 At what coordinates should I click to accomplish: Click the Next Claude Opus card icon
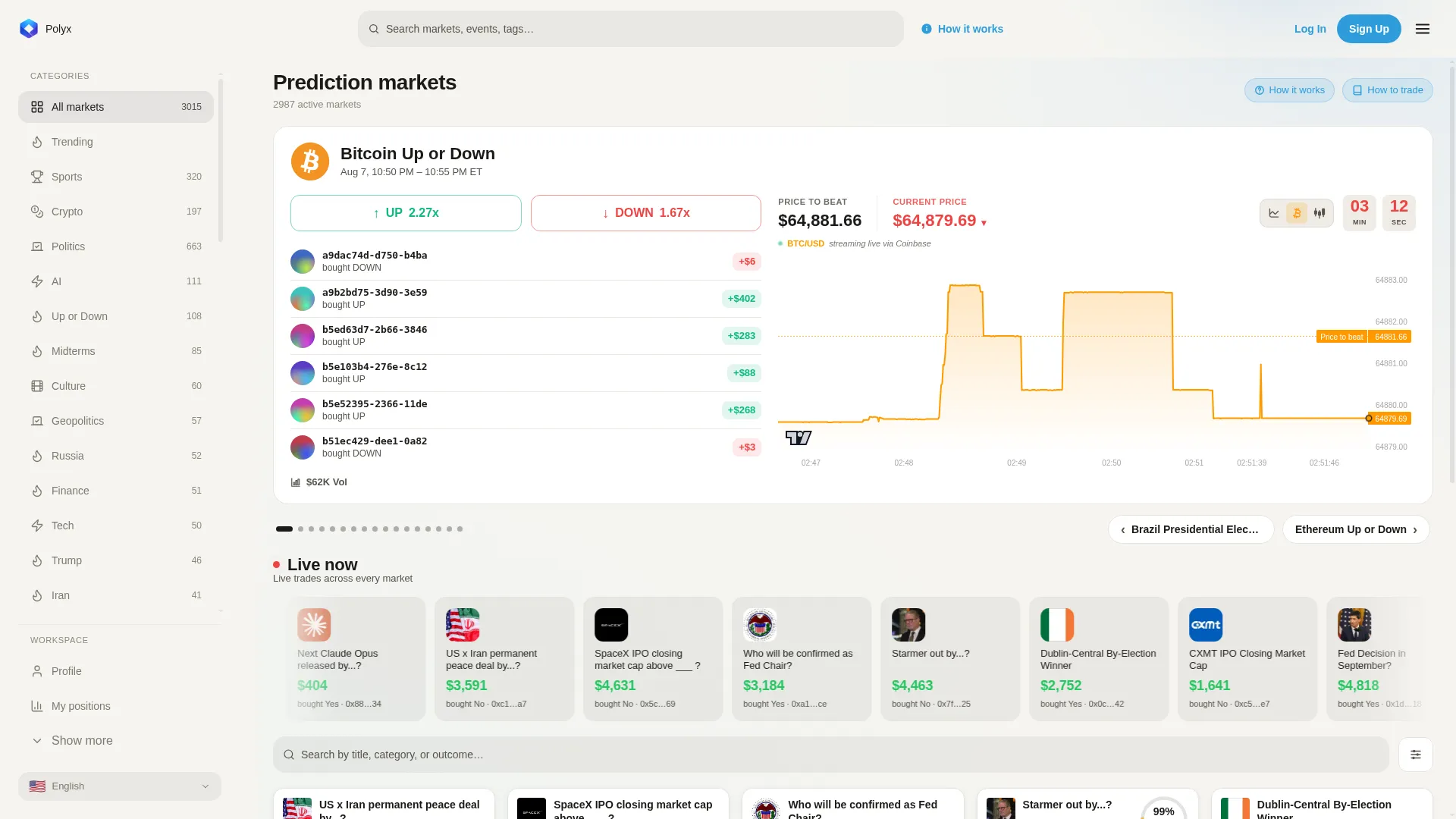click(x=314, y=625)
